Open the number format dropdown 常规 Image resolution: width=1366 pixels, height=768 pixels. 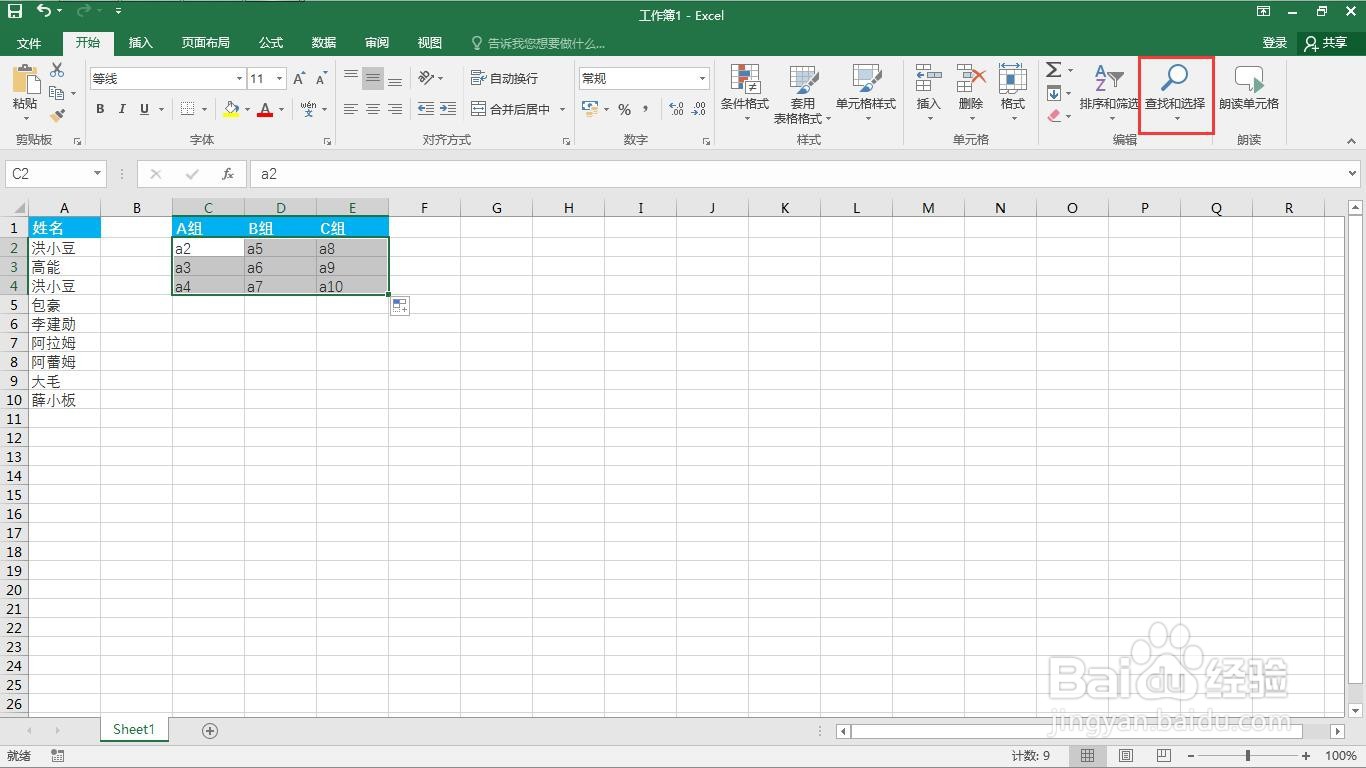702,78
